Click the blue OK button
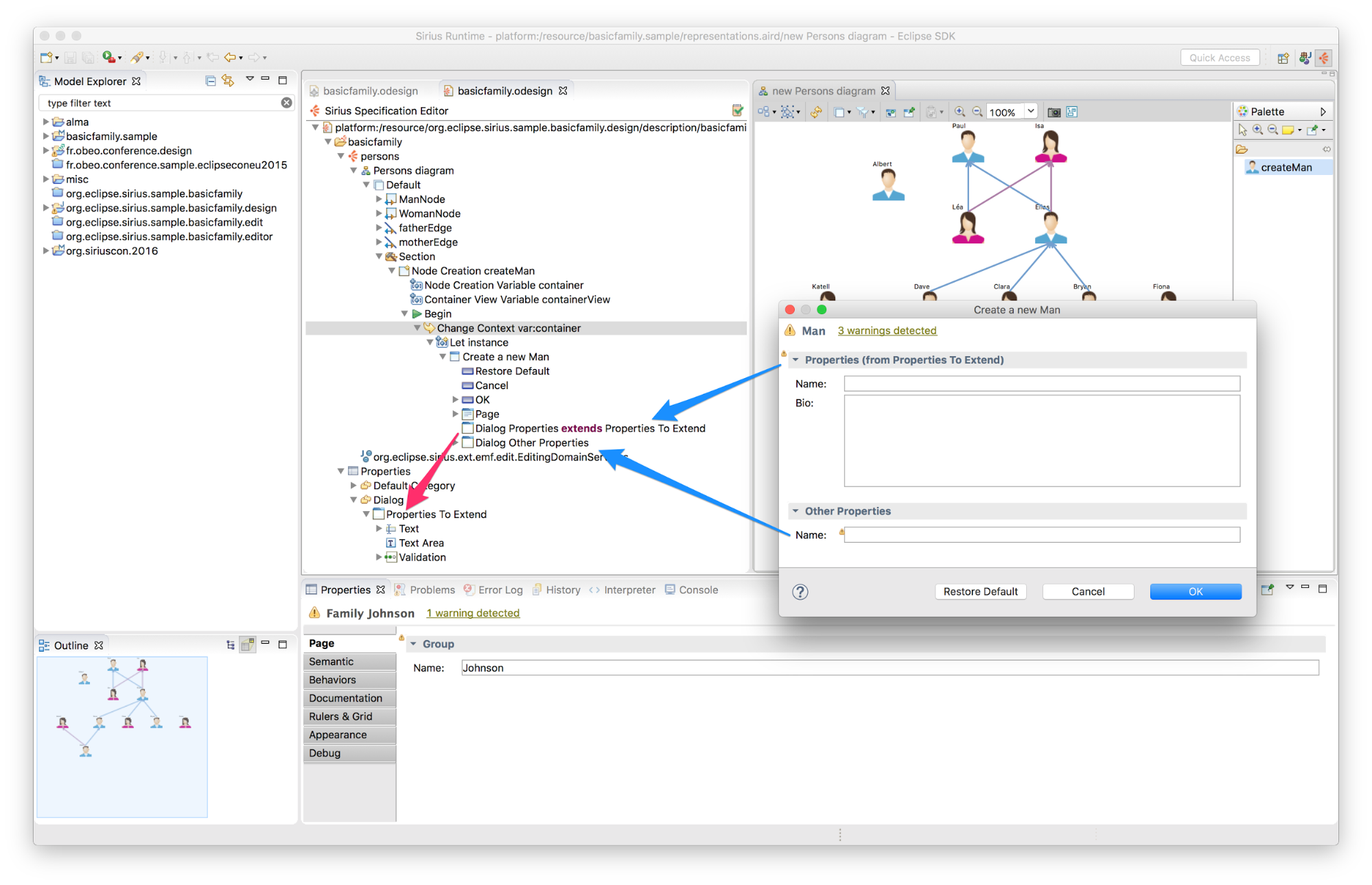Viewport: 1372px width, 885px height. (1196, 591)
